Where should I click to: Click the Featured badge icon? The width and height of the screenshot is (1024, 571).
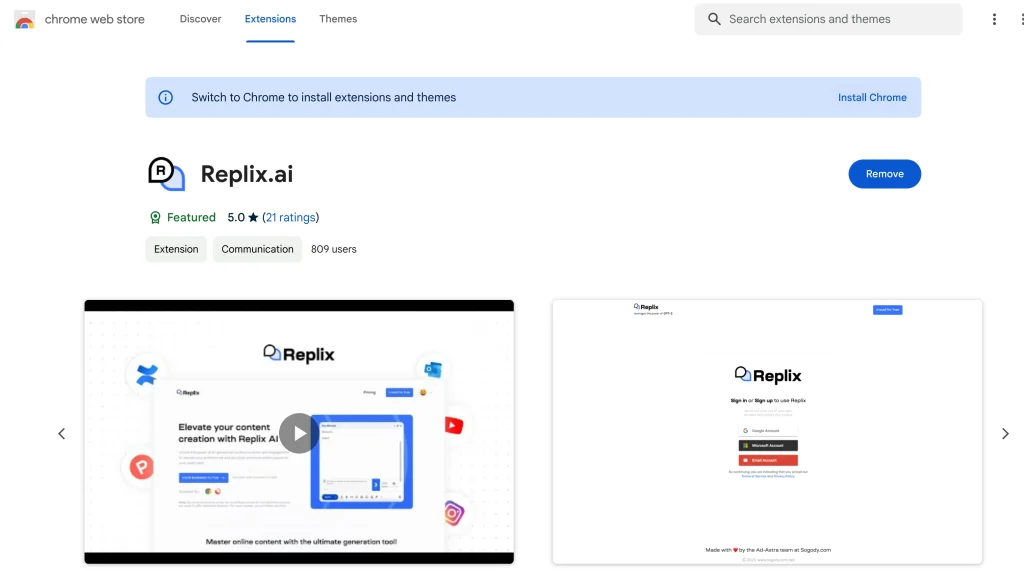(155, 218)
